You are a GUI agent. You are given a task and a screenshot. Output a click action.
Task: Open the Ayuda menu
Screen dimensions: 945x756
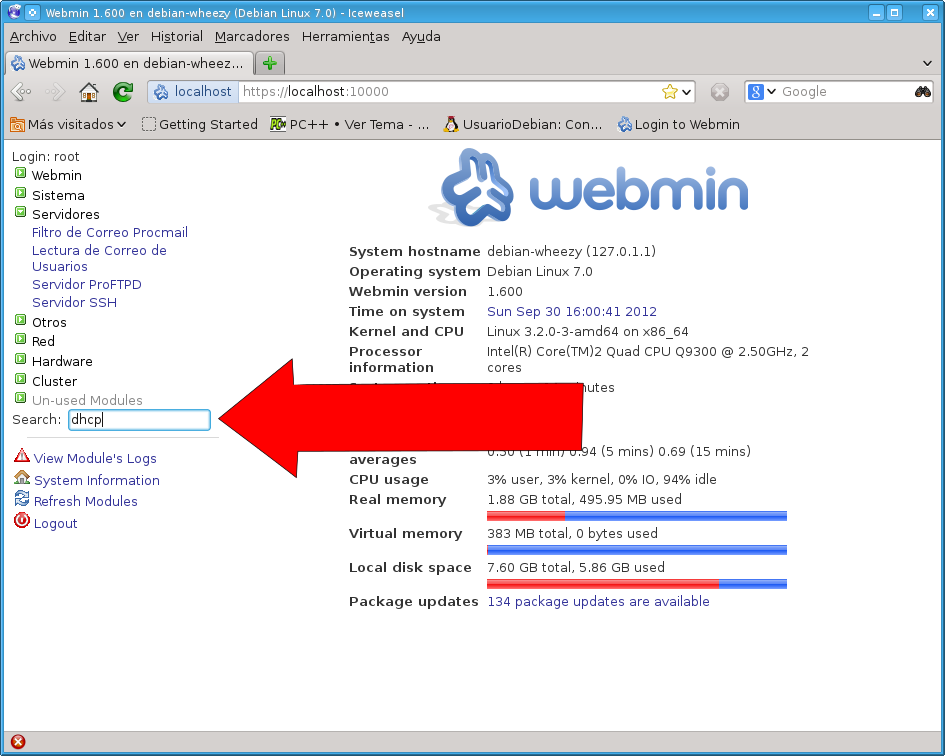421,37
